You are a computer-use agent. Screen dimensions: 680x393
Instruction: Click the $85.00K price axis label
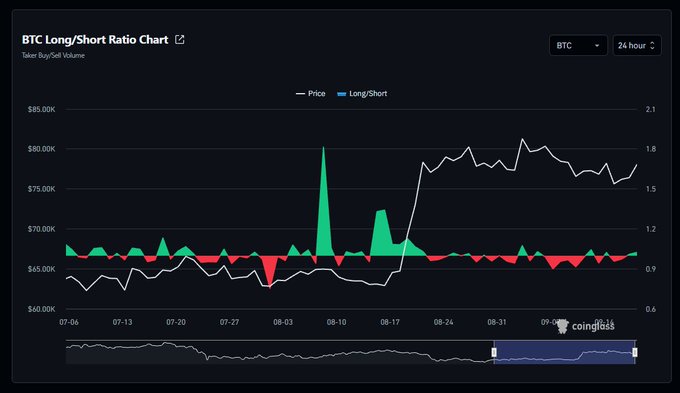tap(42, 109)
